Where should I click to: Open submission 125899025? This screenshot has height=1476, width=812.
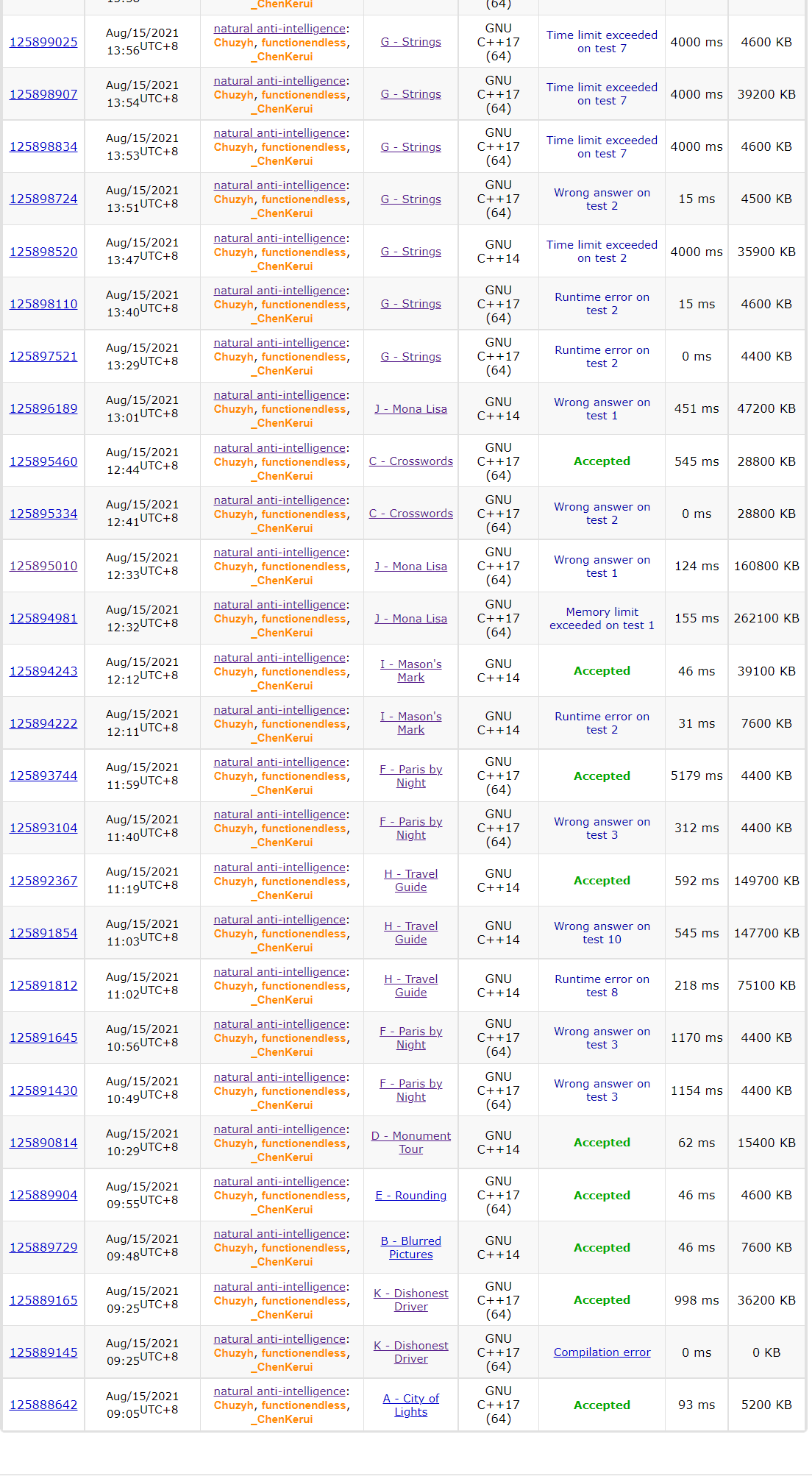tap(43, 42)
